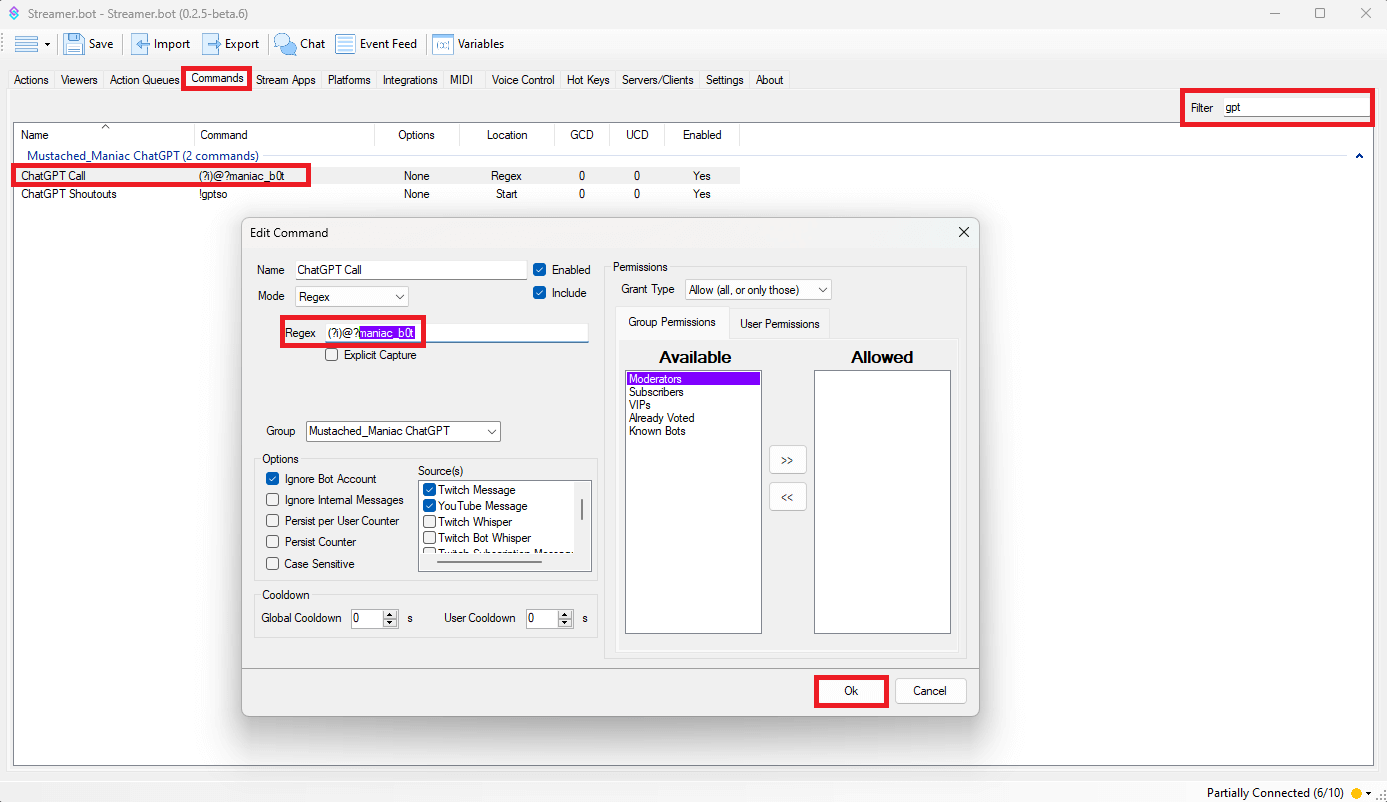Screen dimensions: 1387x802
Task: Open the Chat window icon
Action: click(x=285, y=44)
